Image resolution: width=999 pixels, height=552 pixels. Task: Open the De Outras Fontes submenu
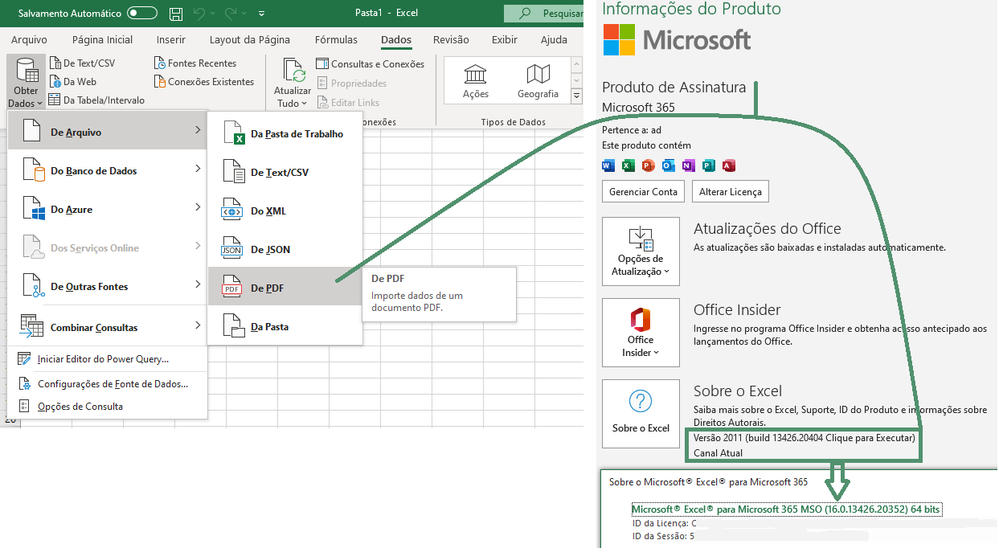point(107,286)
